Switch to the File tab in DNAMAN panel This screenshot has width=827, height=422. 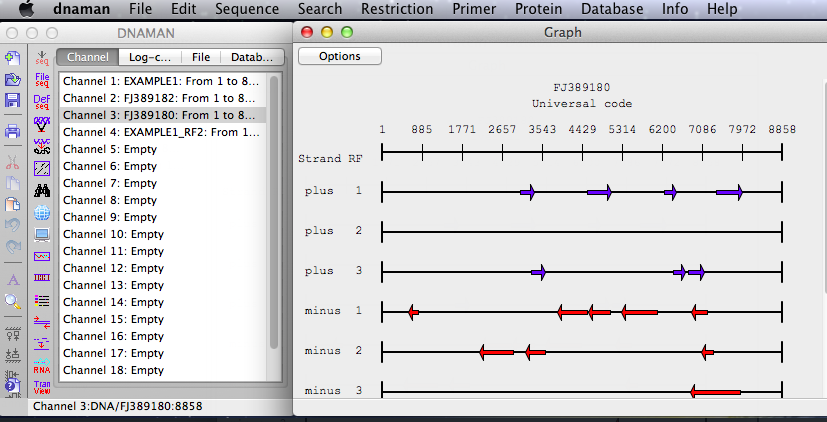(x=200, y=57)
